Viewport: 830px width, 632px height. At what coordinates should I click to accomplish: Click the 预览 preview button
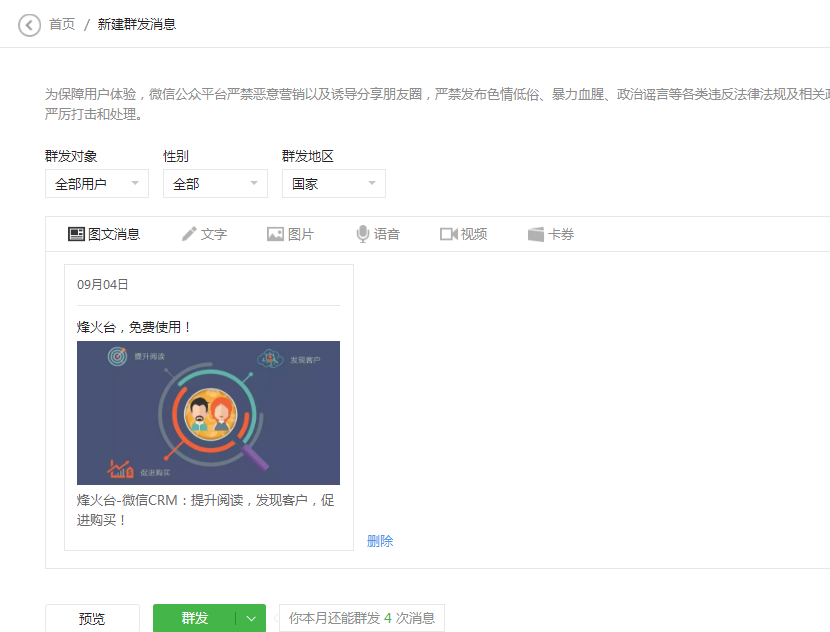click(92, 618)
